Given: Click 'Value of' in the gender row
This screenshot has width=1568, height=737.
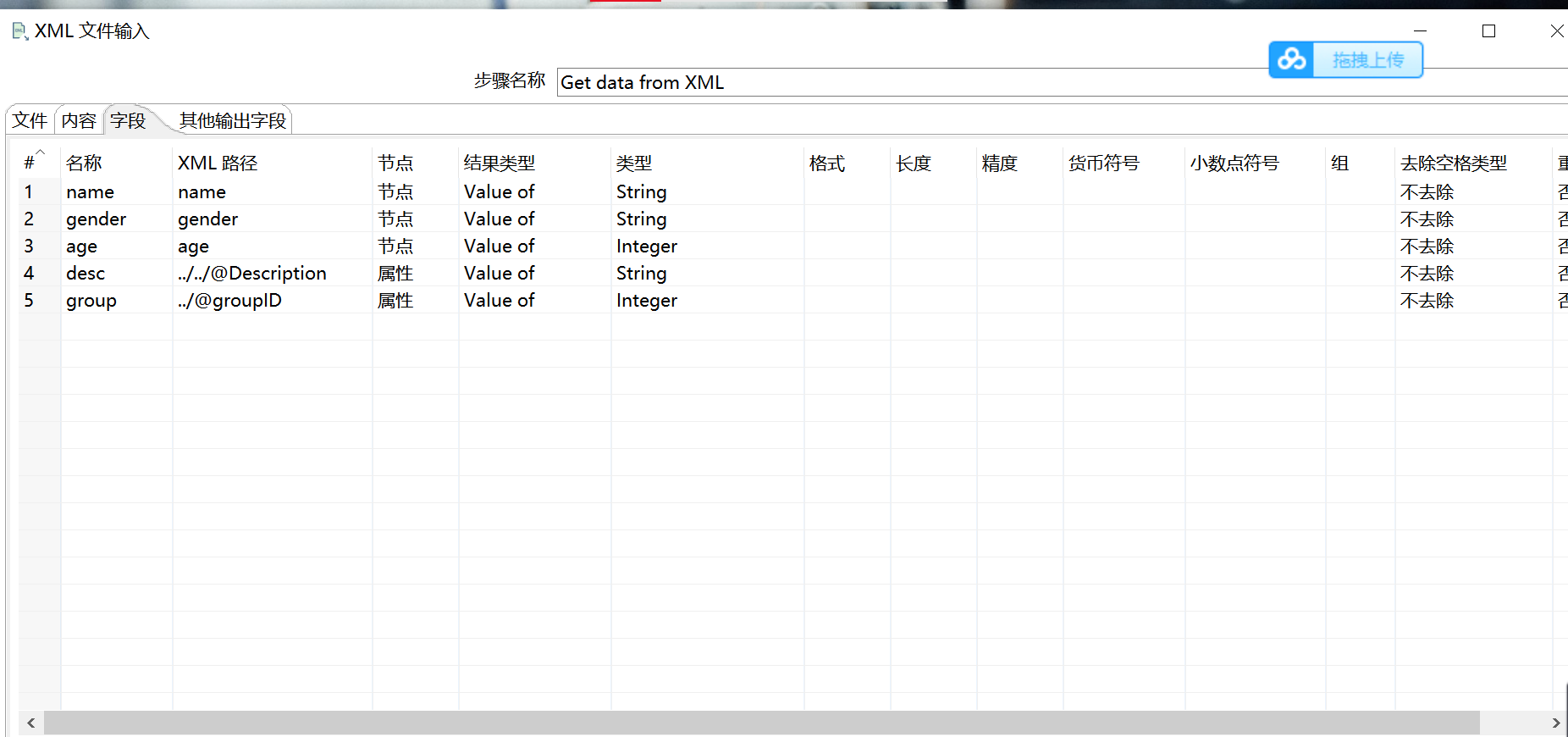Looking at the screenshot, I should [500, 219].
